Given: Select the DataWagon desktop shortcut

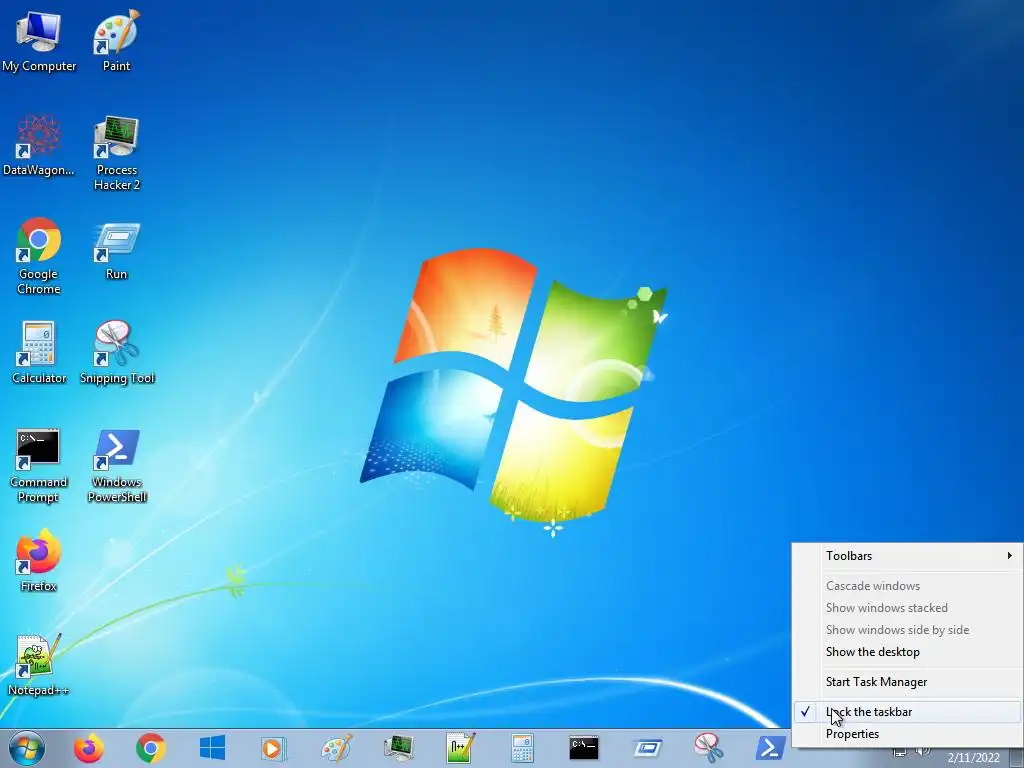Looking at the screenshot, I should click(x=39, y=145).
